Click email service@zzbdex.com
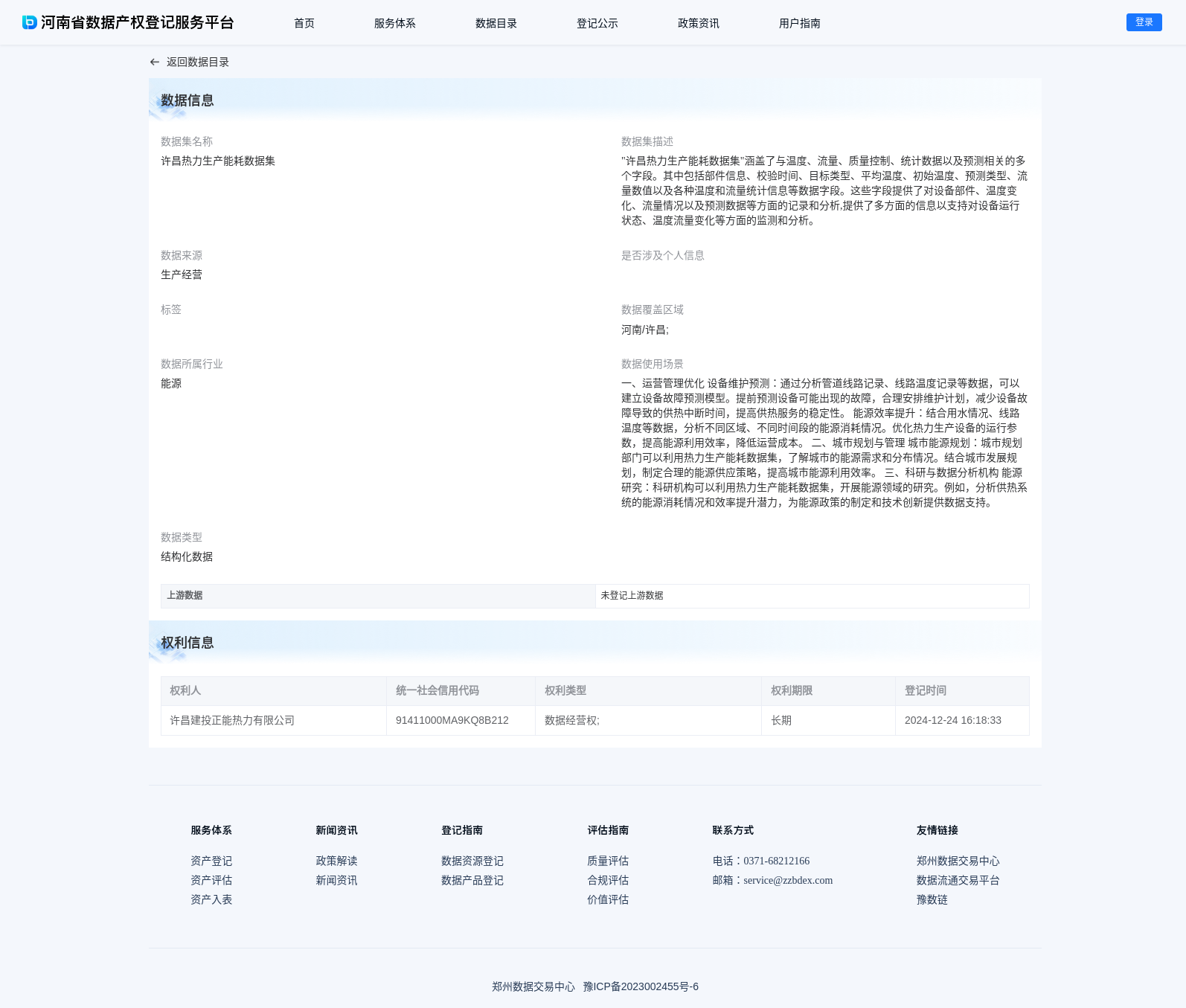The width and height of the screenshot is (1186, 1008). pos(788,880)
